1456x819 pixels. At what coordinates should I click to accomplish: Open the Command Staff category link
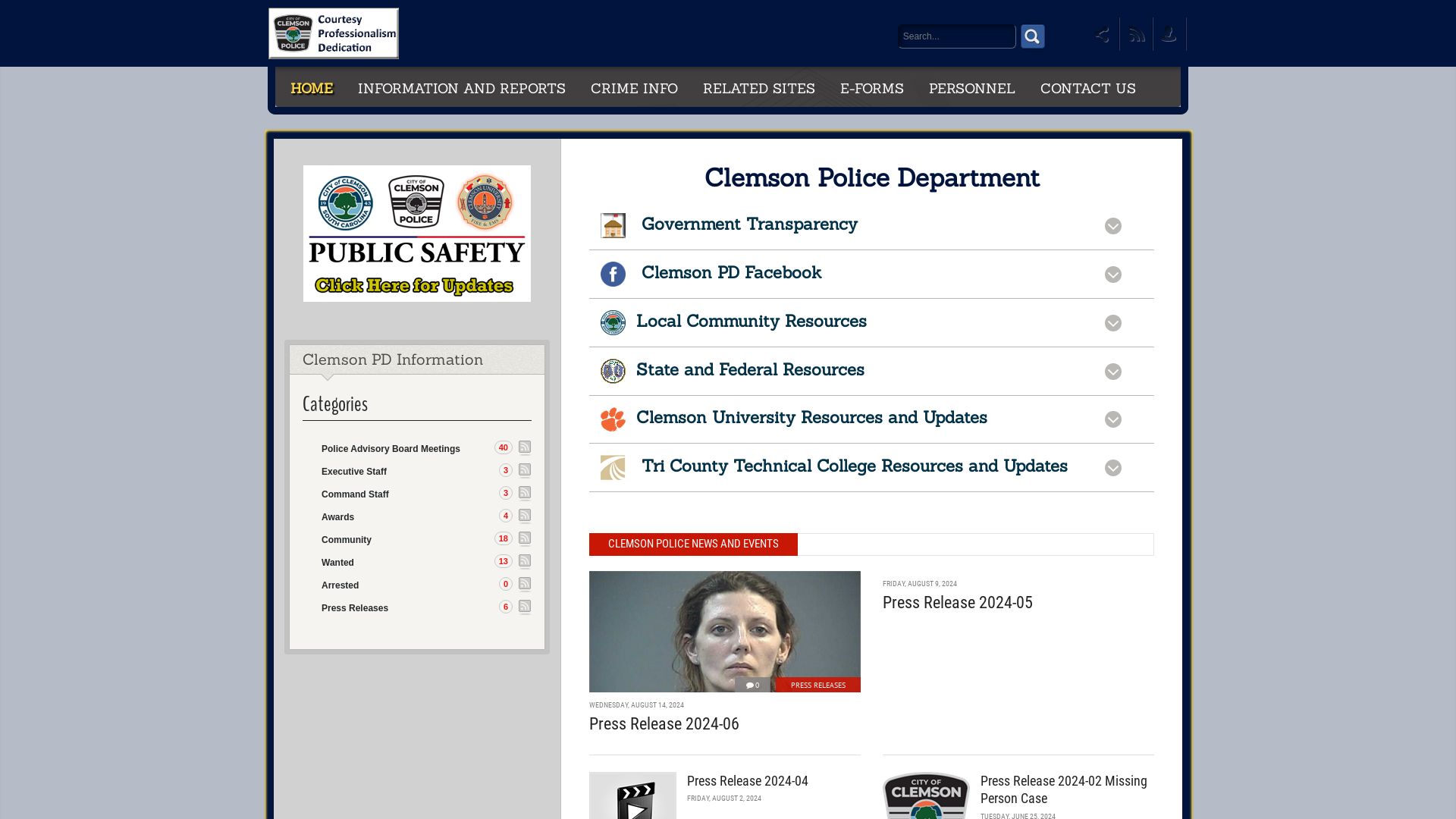coord(355,494)
